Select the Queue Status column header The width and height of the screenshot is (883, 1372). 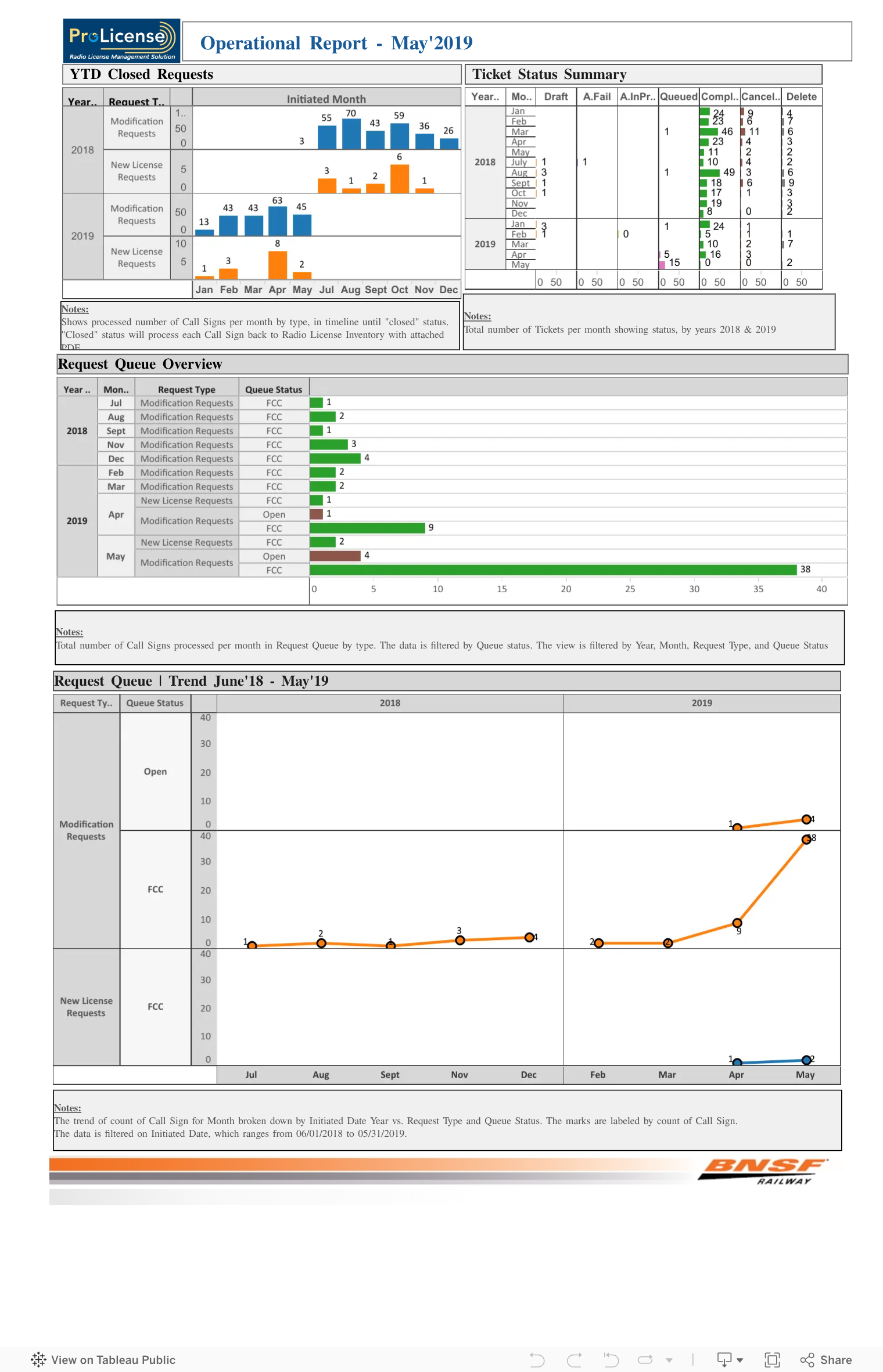(274, 390)
